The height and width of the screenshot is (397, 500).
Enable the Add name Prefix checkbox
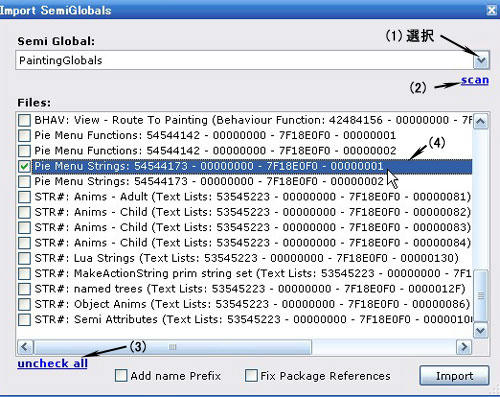pos(121,376)
